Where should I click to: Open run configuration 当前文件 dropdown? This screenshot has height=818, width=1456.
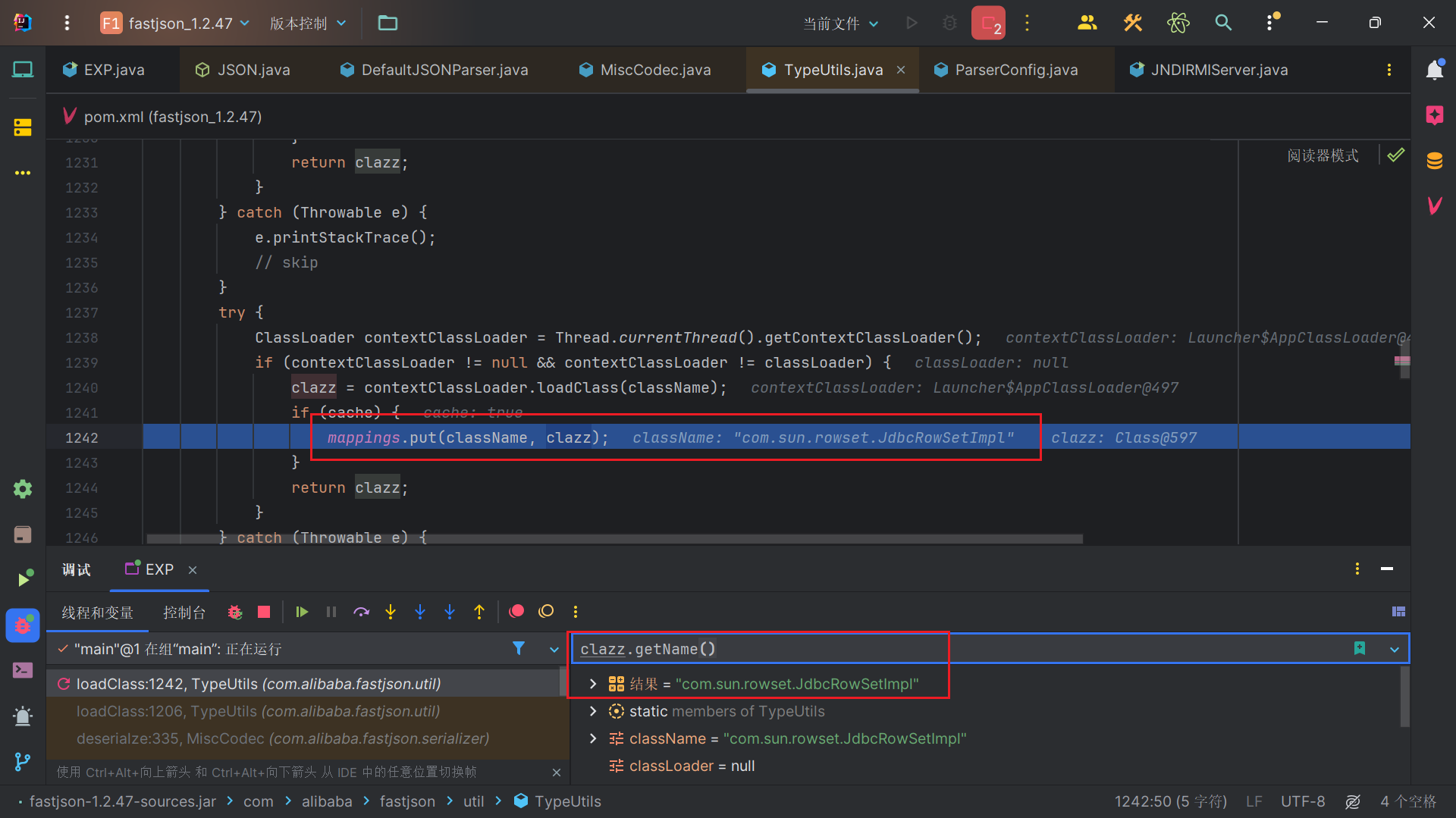click(x=841, y=24)
